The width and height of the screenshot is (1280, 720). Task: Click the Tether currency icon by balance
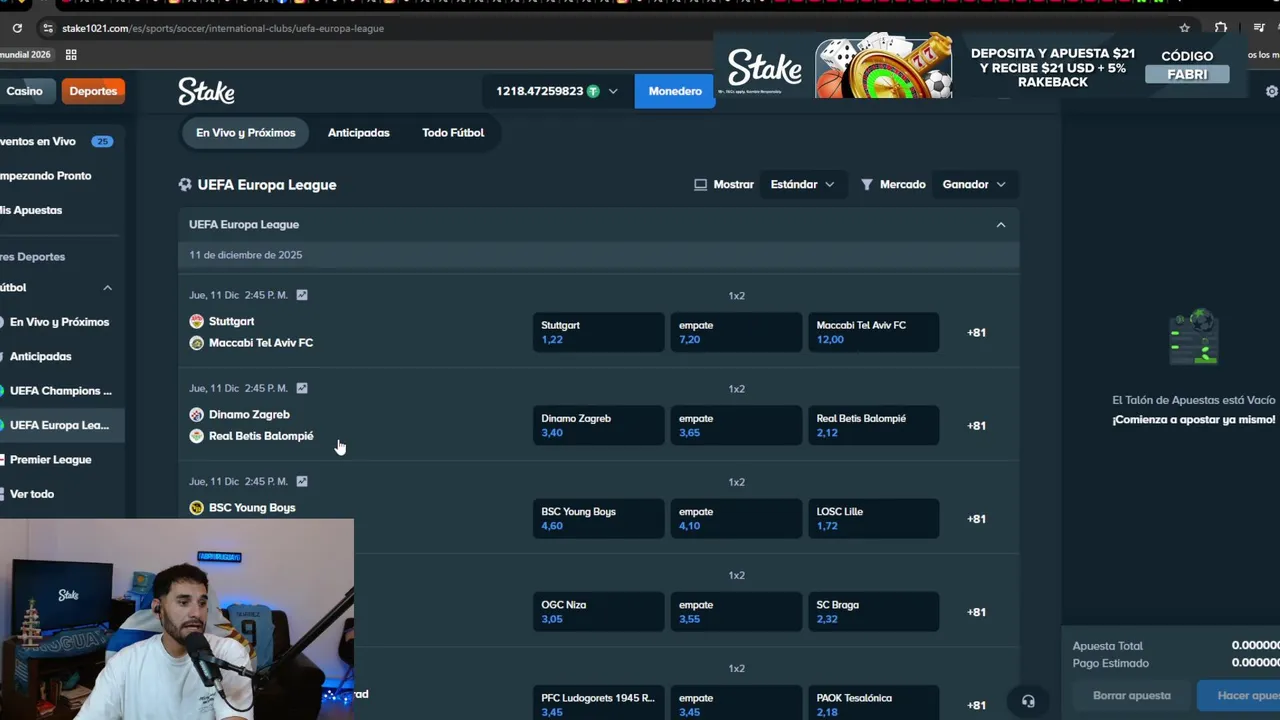pyautogui.click(x=593, y=91)
